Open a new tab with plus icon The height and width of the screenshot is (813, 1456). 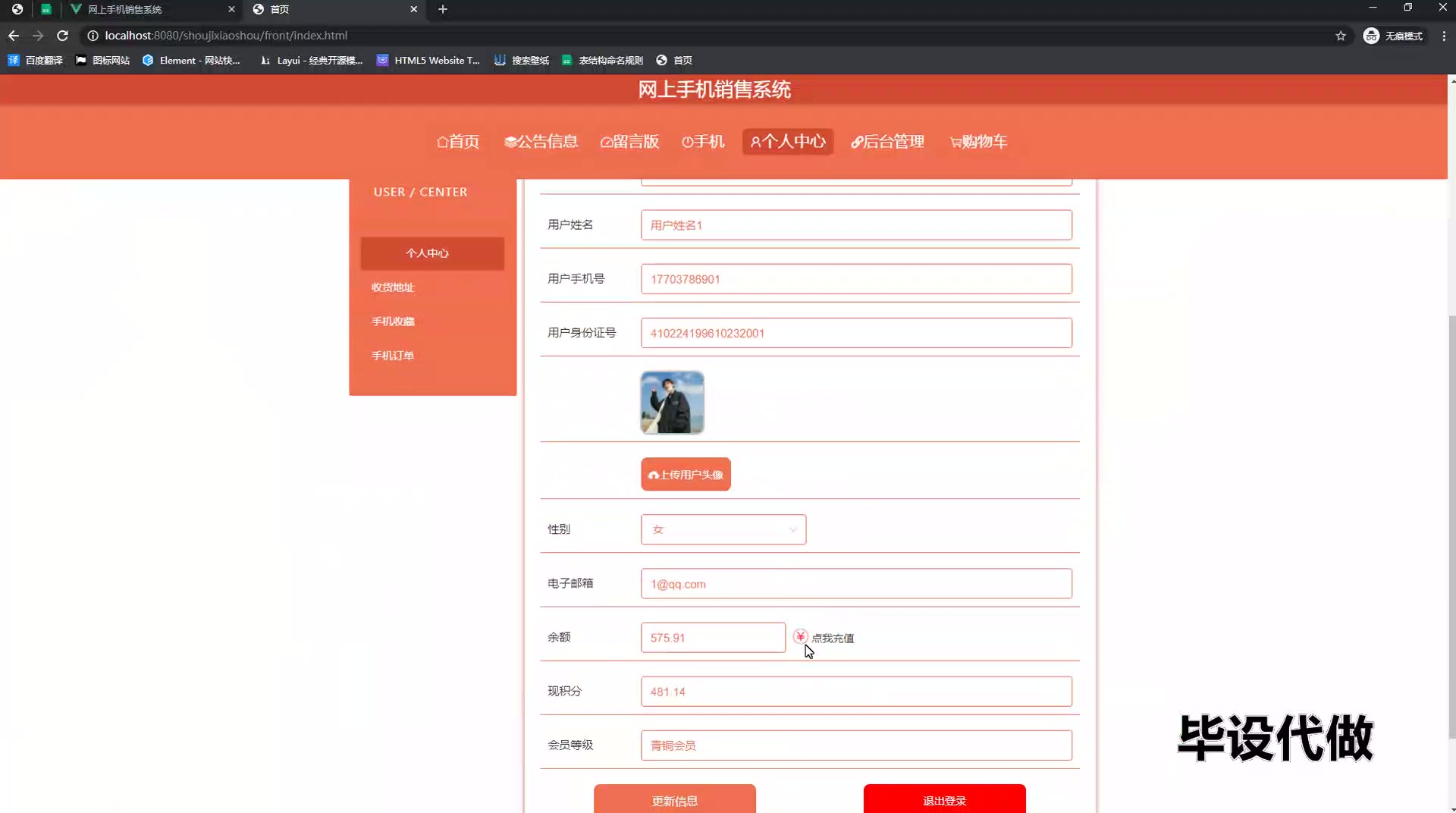click(x=443, y=9)
